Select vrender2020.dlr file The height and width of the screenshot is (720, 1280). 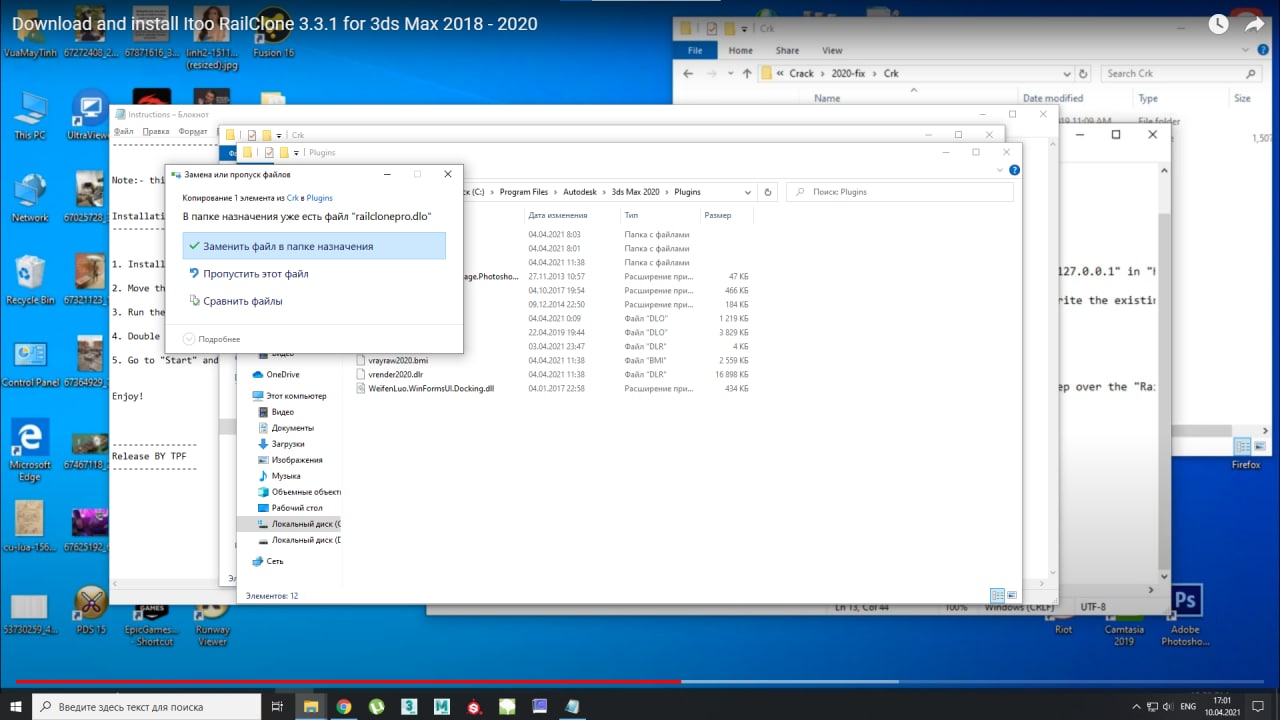(395, 374)
